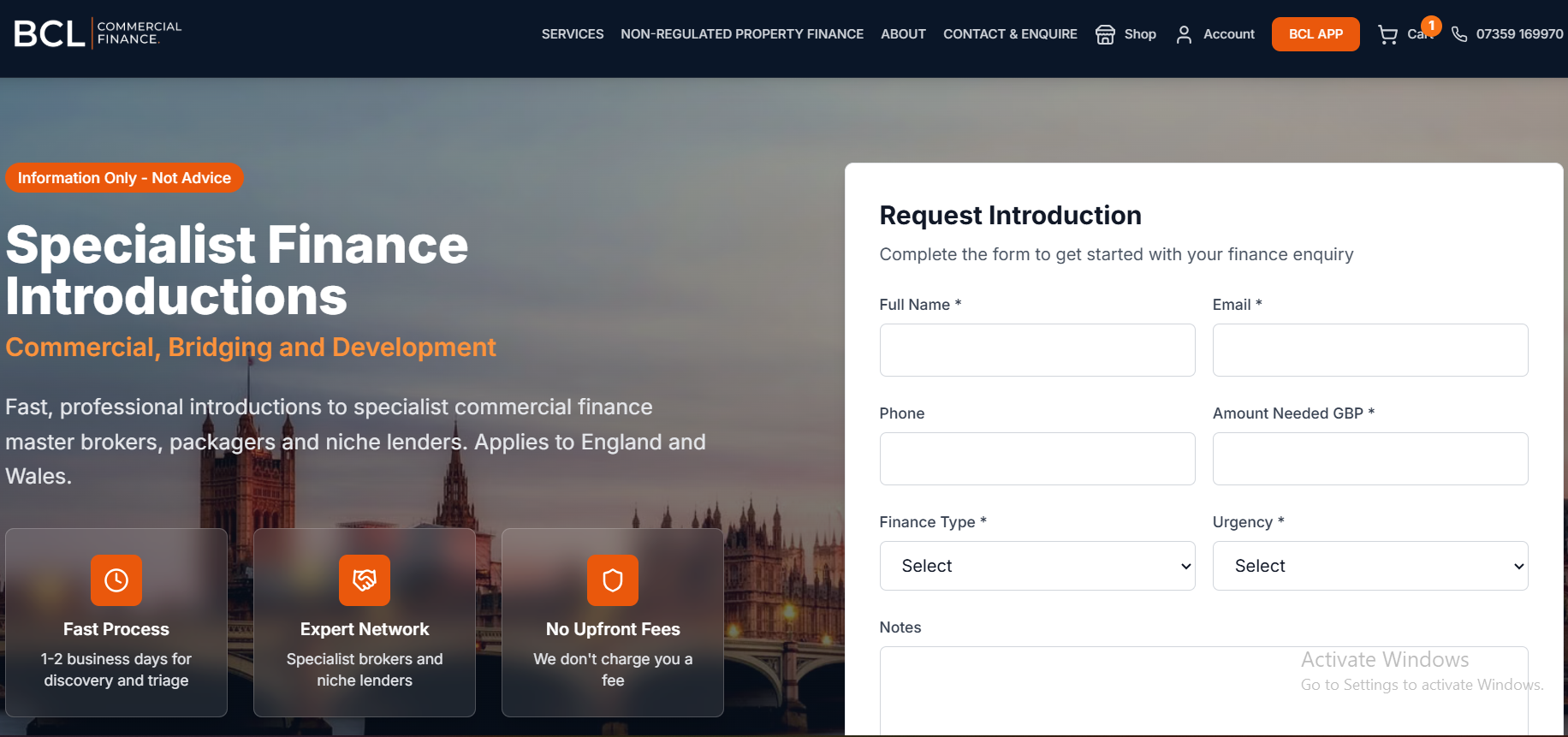The width and height of the screenshot is (1568, 737).
Task: Select the Expert Network card heading
Action: [x=365, y=629]
